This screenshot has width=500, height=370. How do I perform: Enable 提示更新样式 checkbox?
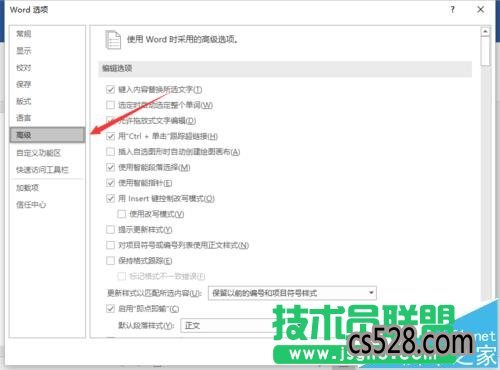coord(110,230)
